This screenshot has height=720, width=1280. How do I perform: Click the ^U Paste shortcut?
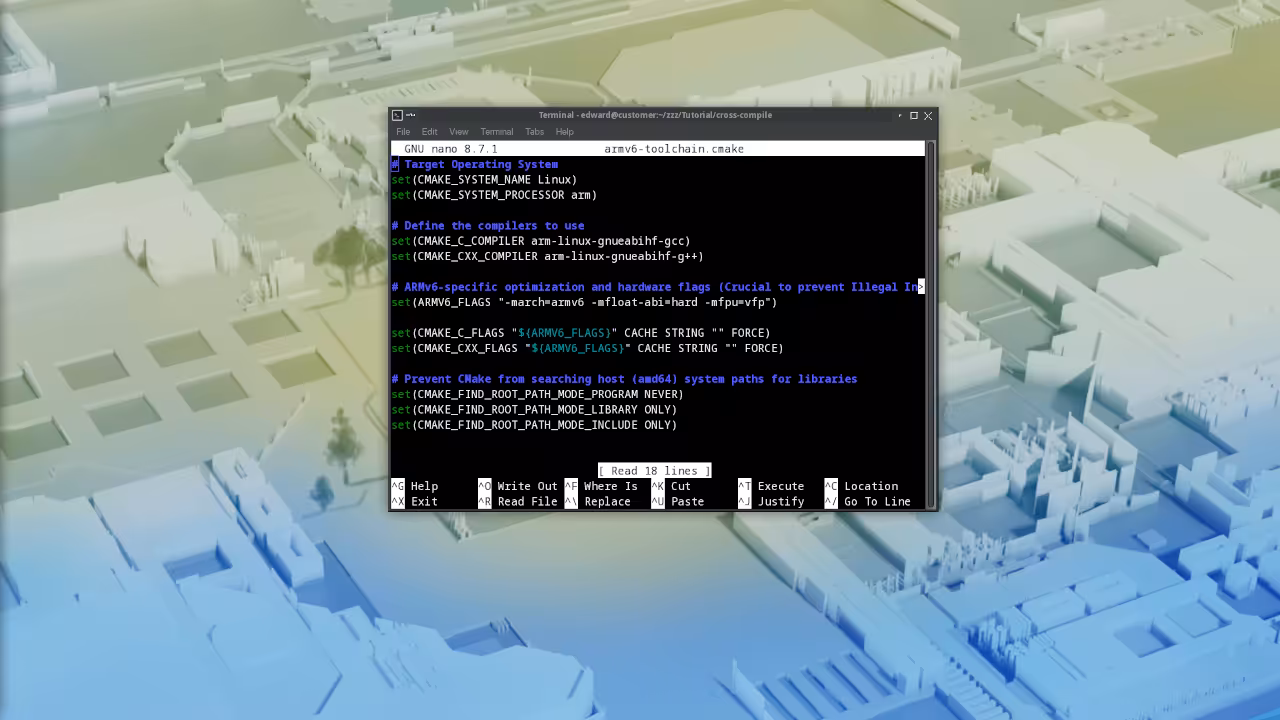click(x=678, y=502)
